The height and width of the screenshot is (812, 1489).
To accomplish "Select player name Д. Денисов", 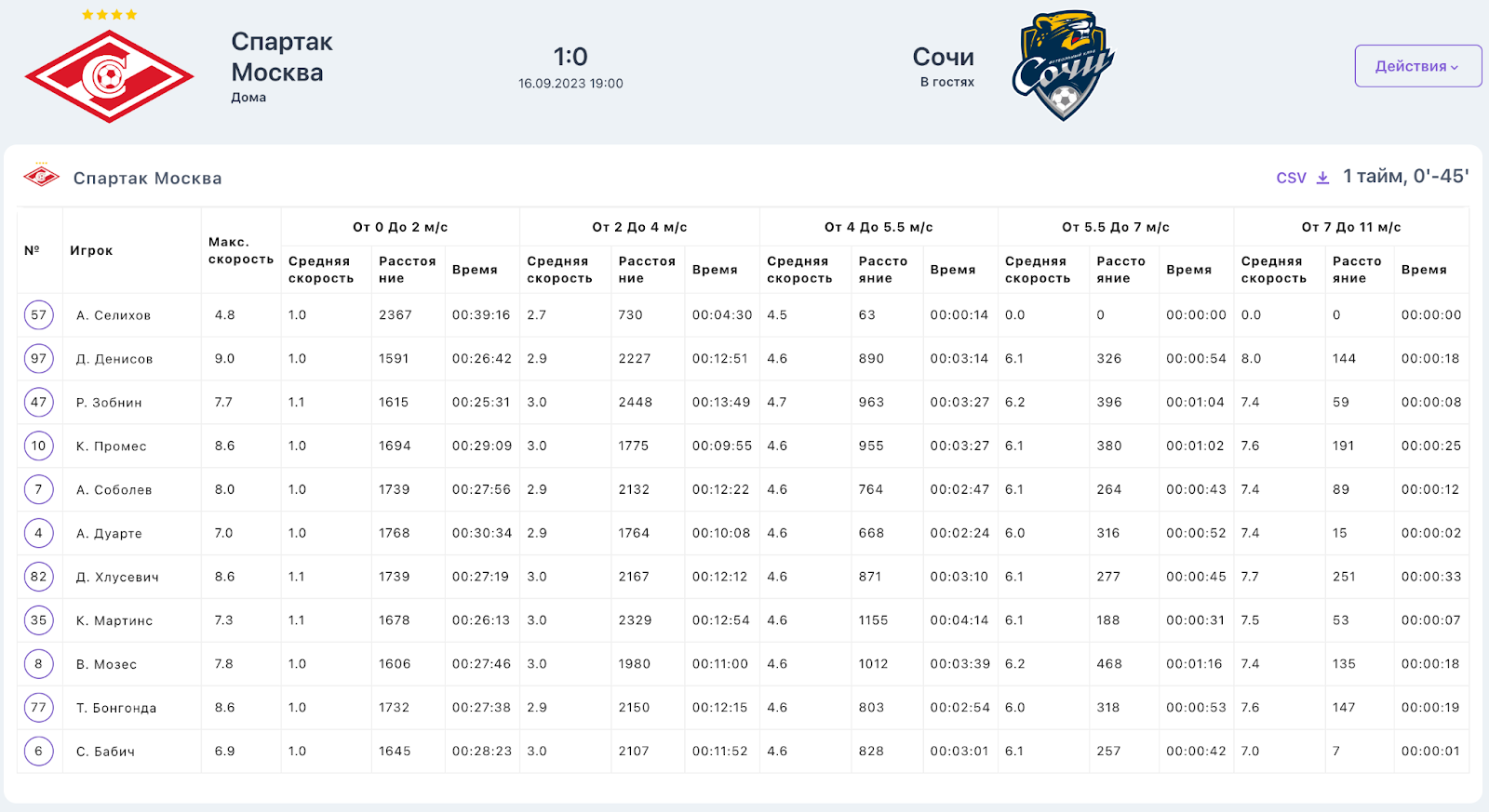I will tap(114, 359).
